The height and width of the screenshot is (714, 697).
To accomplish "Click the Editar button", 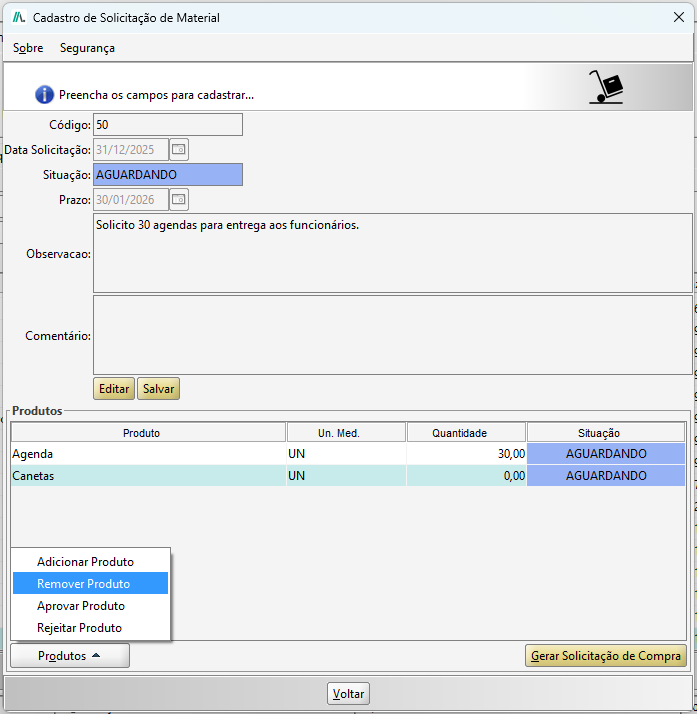I will click(114, 388).
